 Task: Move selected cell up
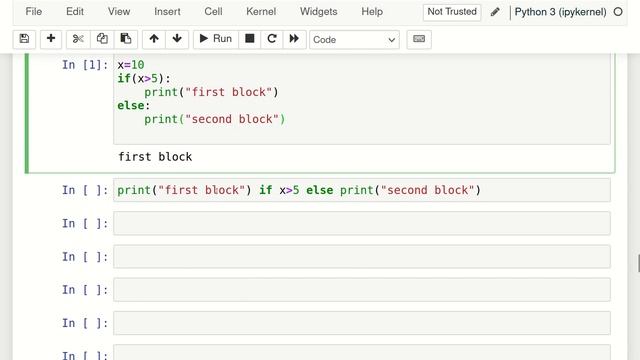154,39
